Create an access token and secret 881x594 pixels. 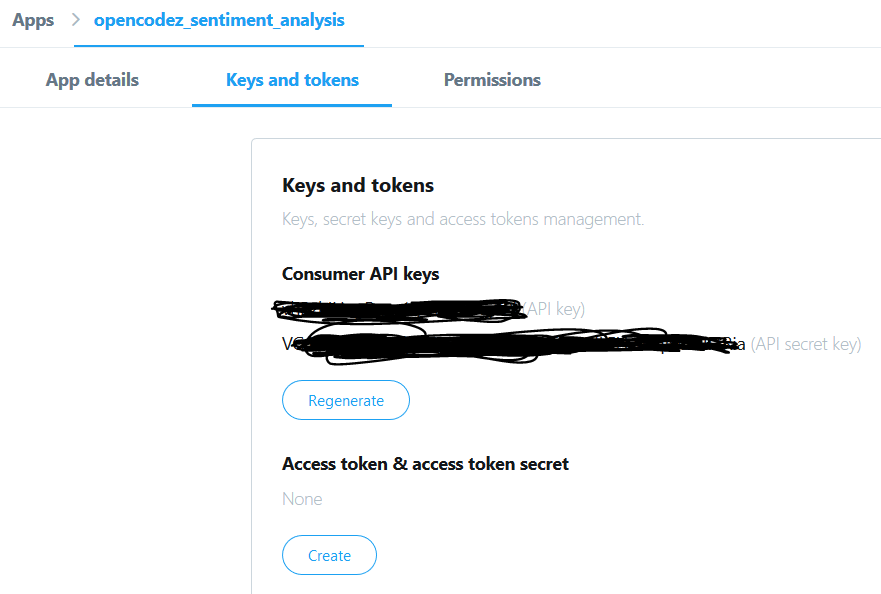point(329,555)
